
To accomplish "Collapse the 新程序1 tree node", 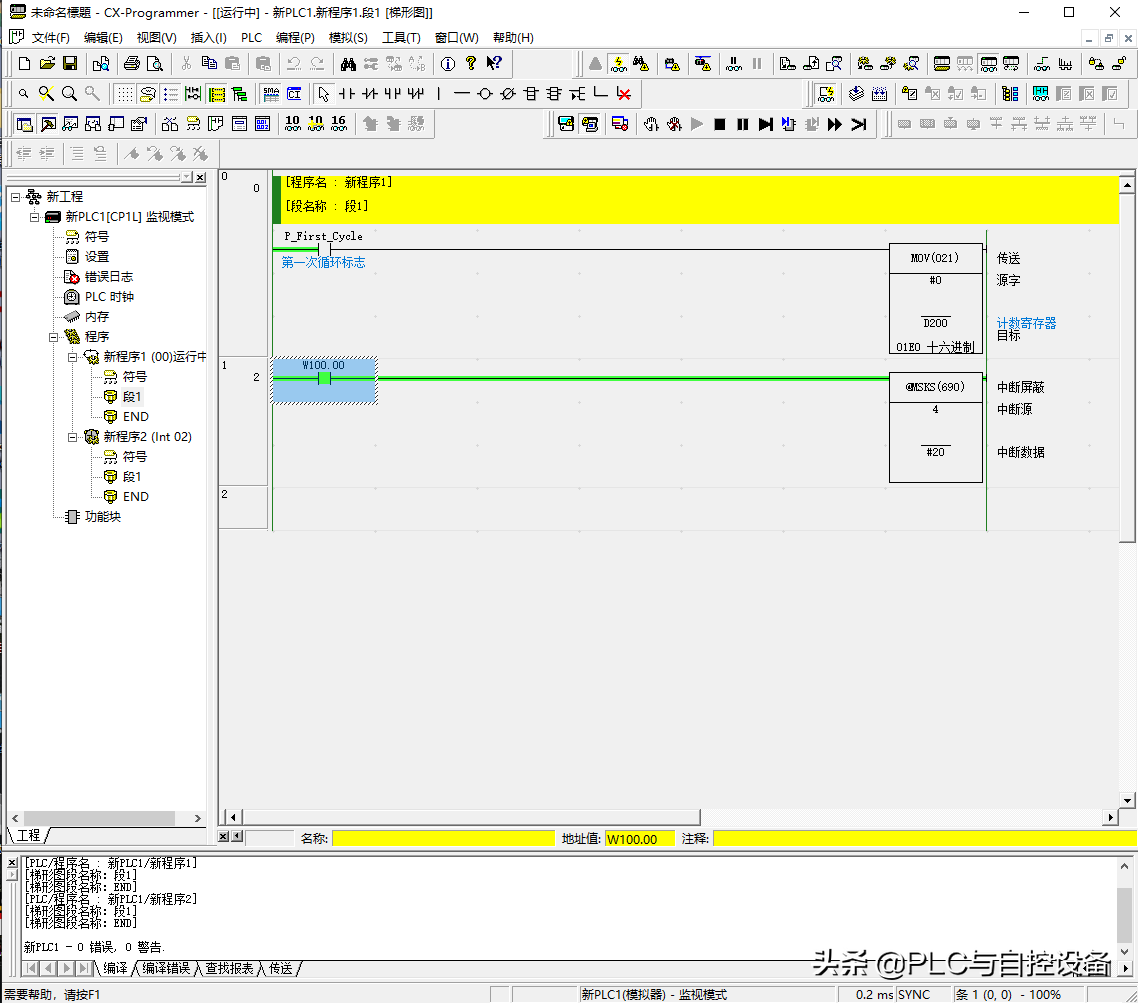I will pyautogui.click(x=73, y=357).
